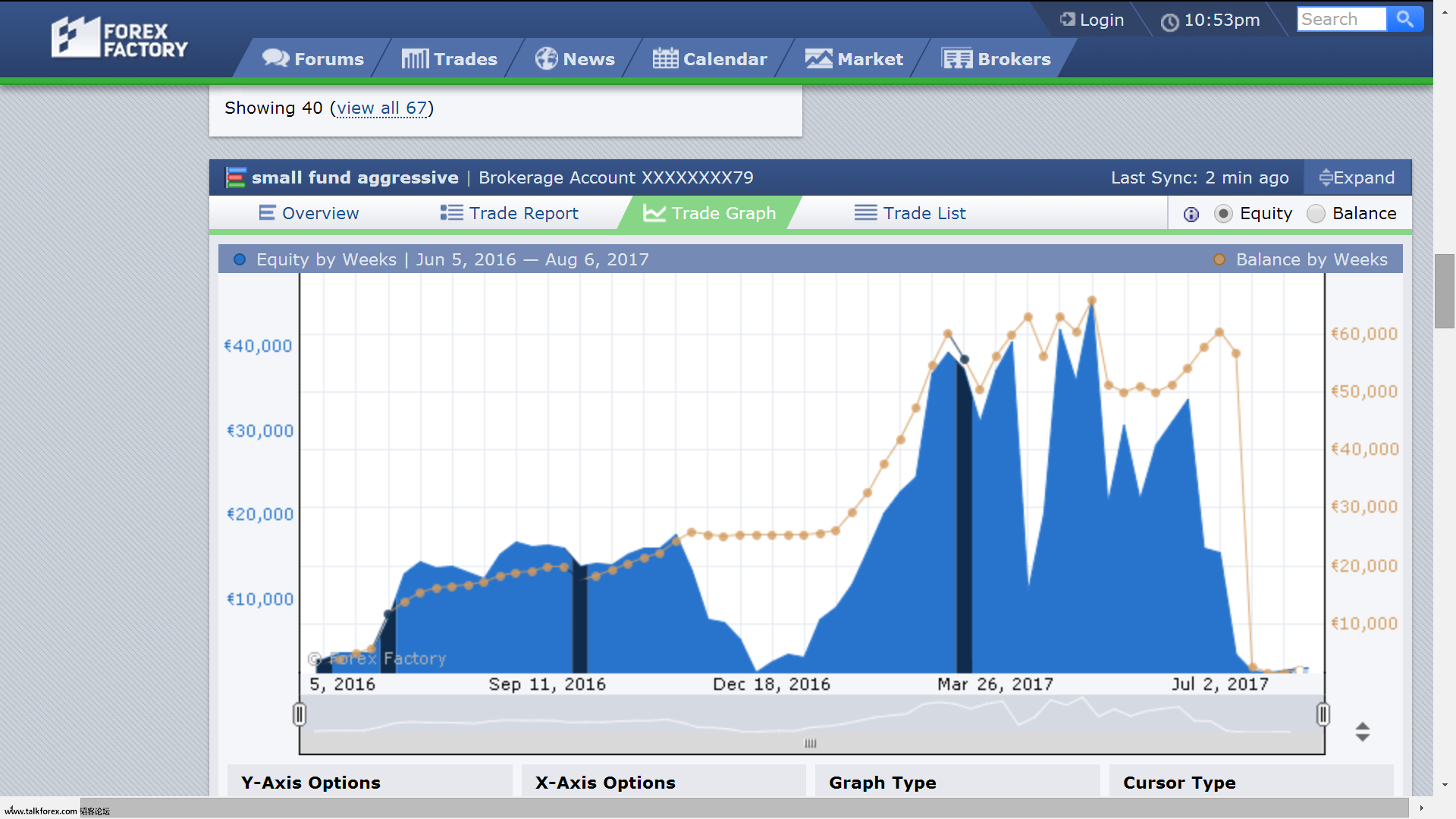1456x819 pixels.
Task: Click the Mar 26, 2017 axis label
Action: pyautogui.click(x=995, y=684)
